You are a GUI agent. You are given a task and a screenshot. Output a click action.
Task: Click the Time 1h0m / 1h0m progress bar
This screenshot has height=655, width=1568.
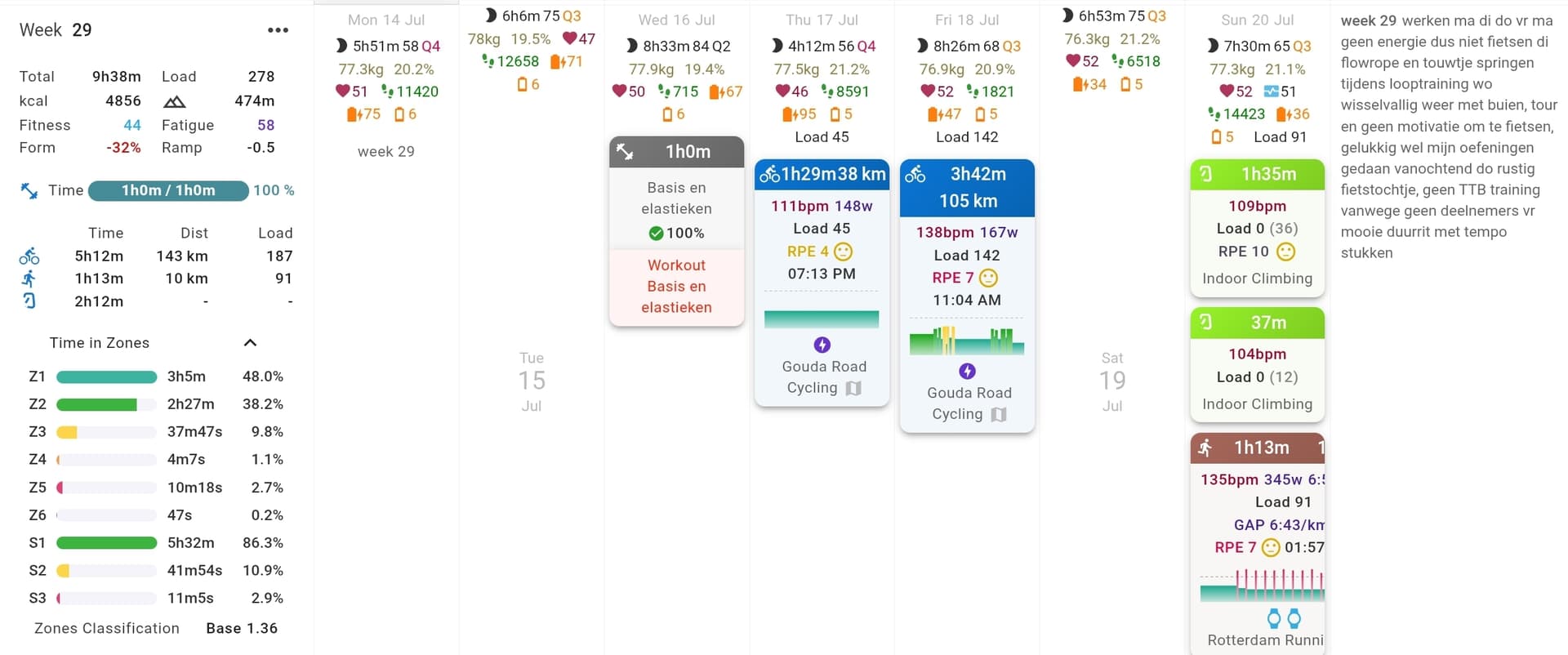pos(168,190)
